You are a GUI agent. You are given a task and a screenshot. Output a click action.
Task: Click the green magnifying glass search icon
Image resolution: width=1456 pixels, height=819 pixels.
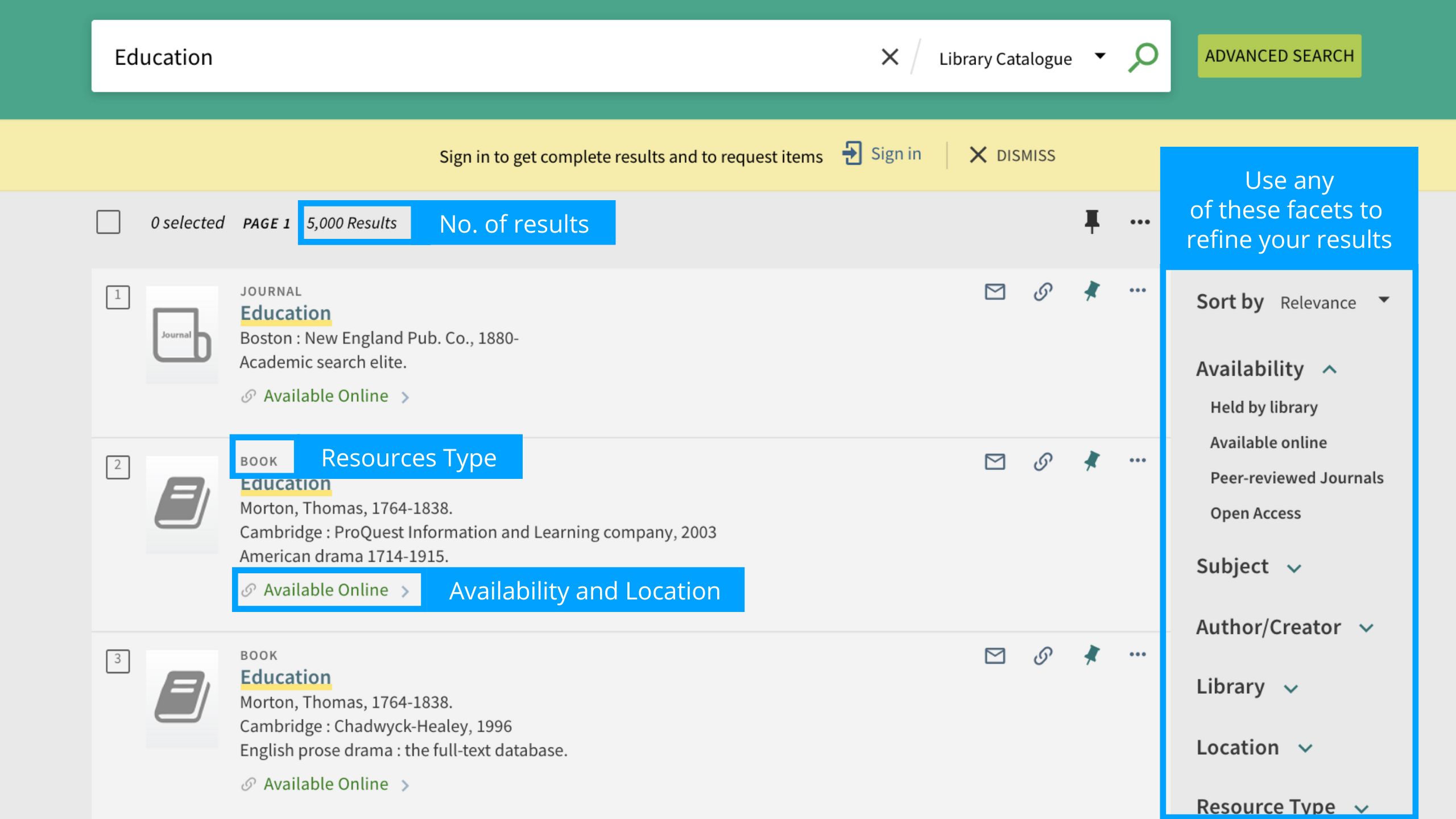pyautogui.click(x=1143, y=57)
